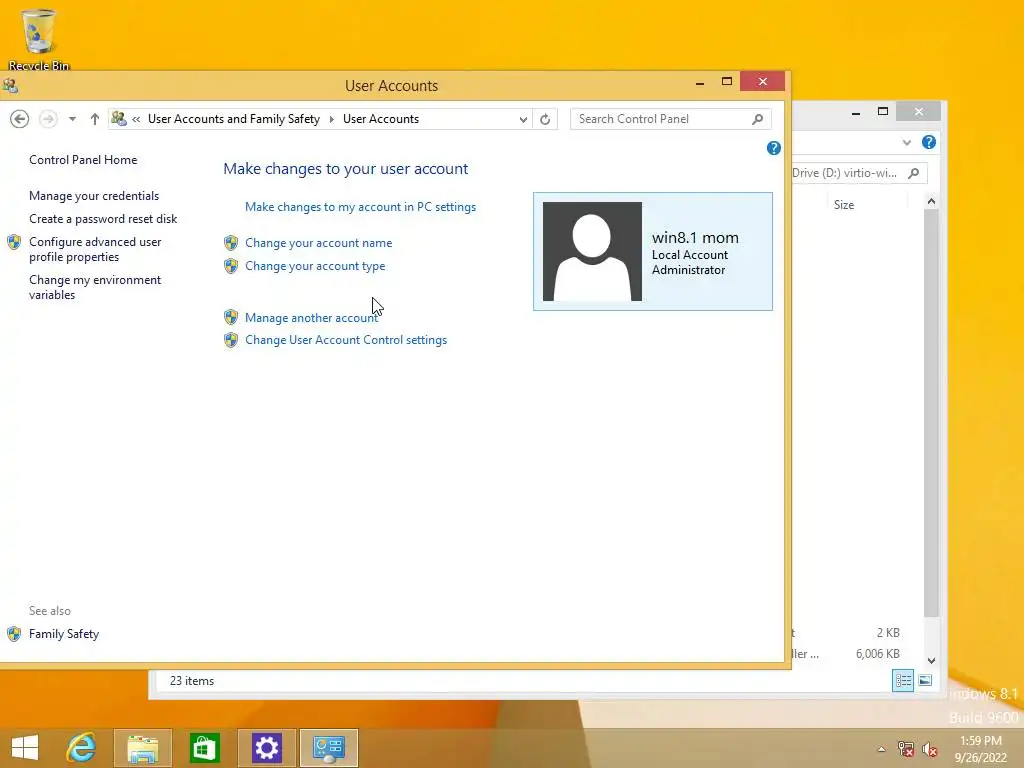1024x768 pixels.
Task: Open the Windows Store from the taskbar
Action: click(x=204, y=748)
